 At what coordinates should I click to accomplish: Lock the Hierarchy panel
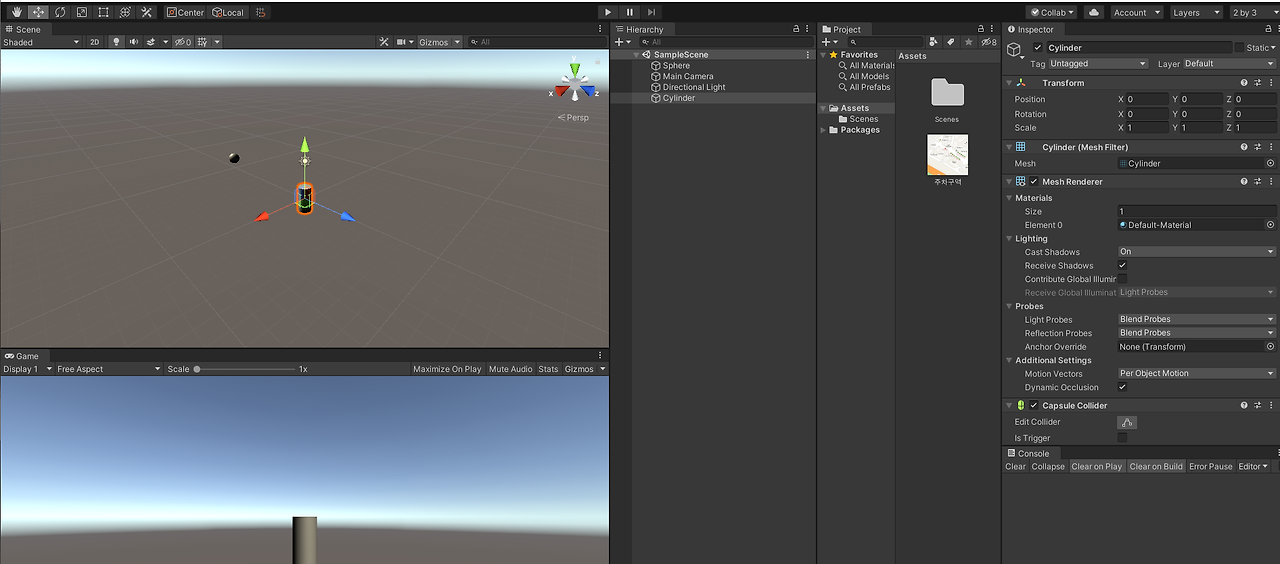(x=796, y=29)
